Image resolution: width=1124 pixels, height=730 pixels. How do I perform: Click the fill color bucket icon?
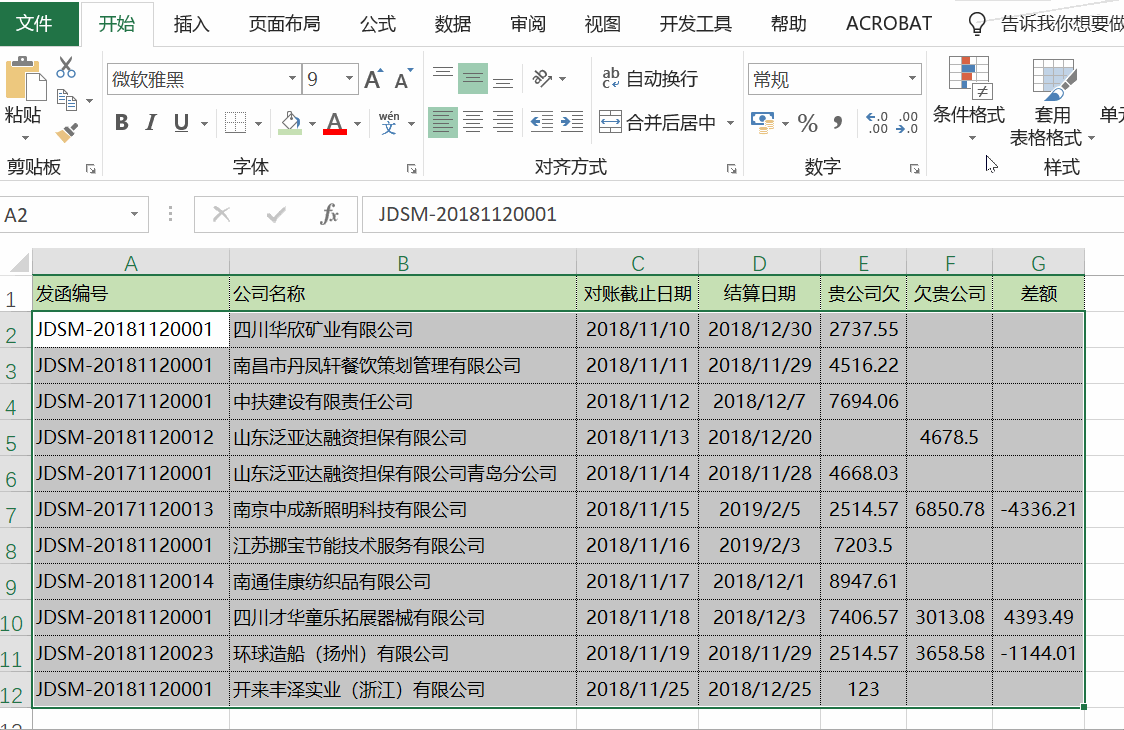[x=290, y=123]
